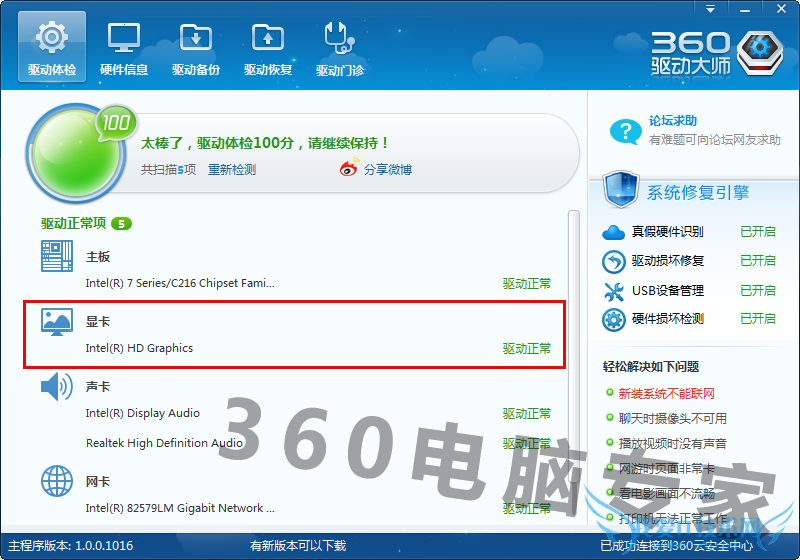Screen dimensions: 800x560
Task: Click 已成功连接到360云安全中心 status text
Action: click(x=677, y=546)
